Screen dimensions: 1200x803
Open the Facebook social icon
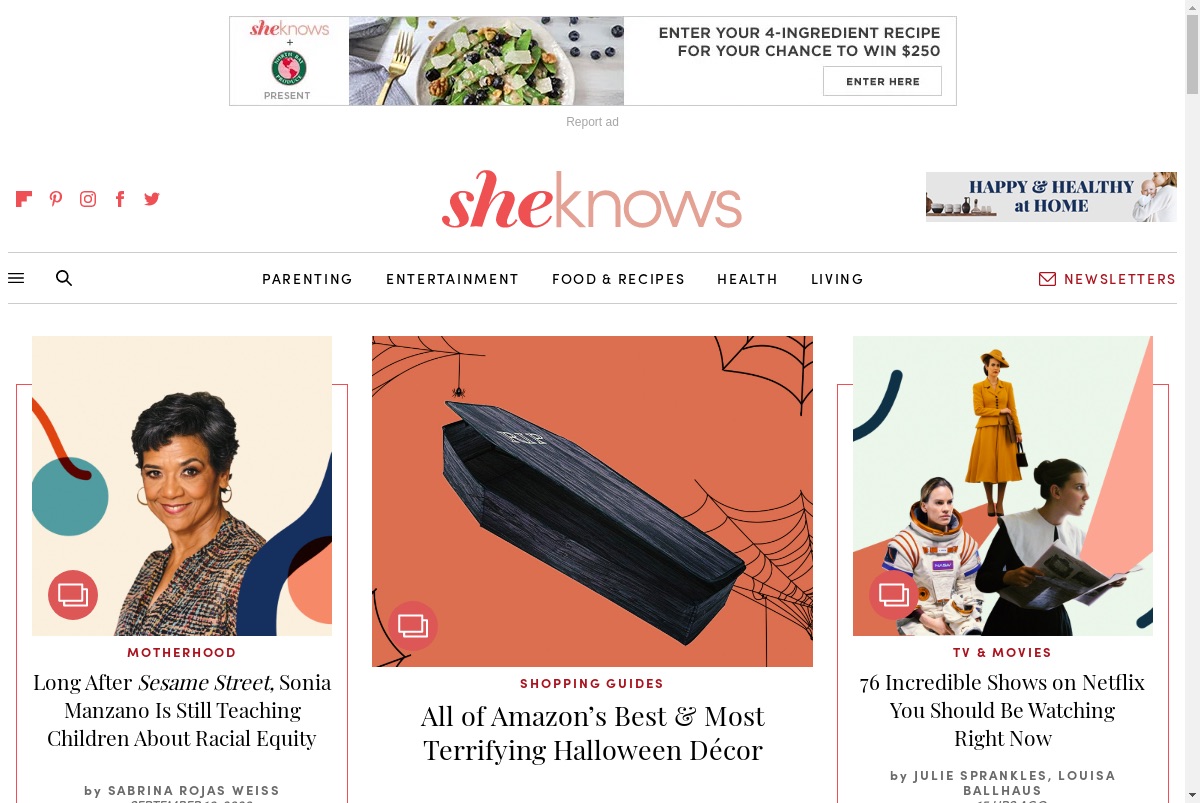(x=120, y=199)
